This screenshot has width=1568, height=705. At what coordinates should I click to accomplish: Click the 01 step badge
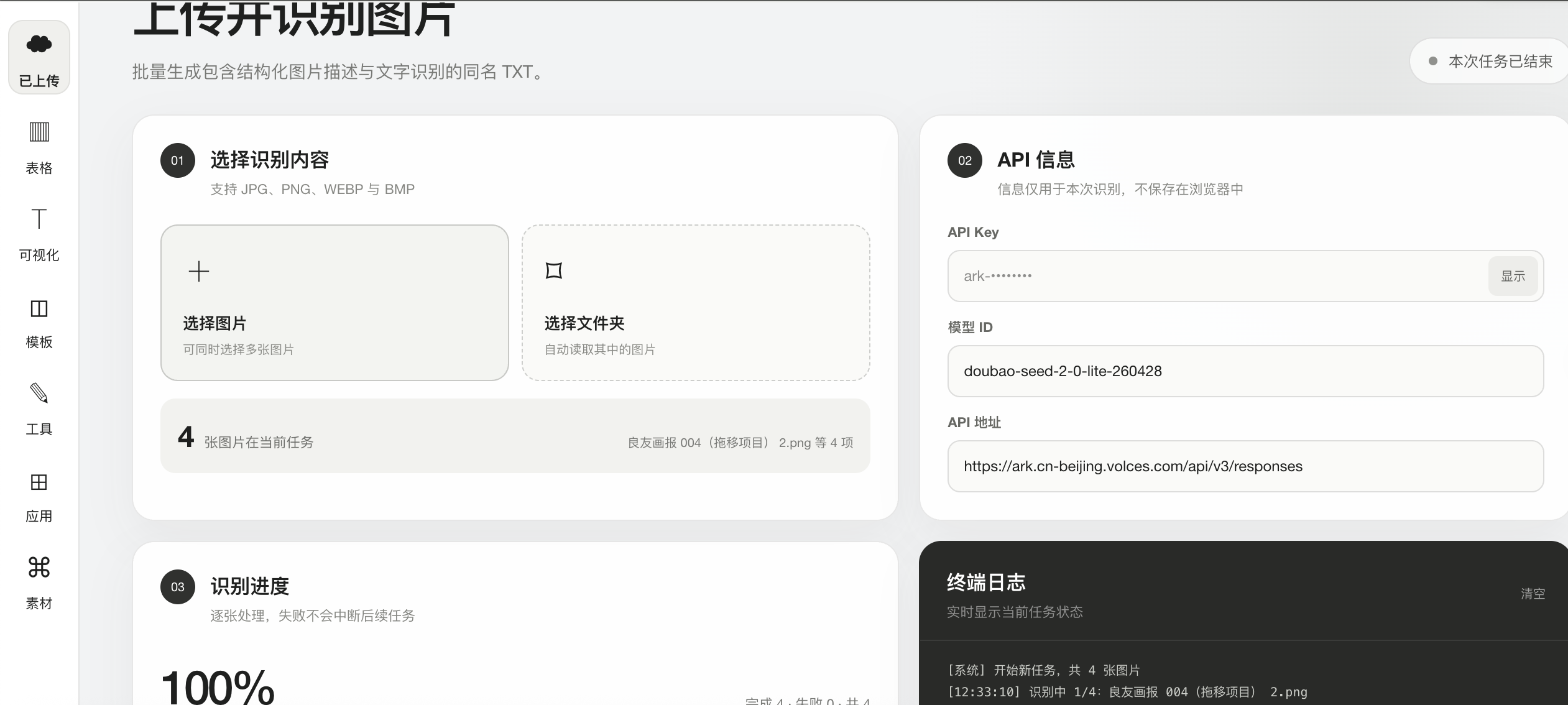coord(178,160)
